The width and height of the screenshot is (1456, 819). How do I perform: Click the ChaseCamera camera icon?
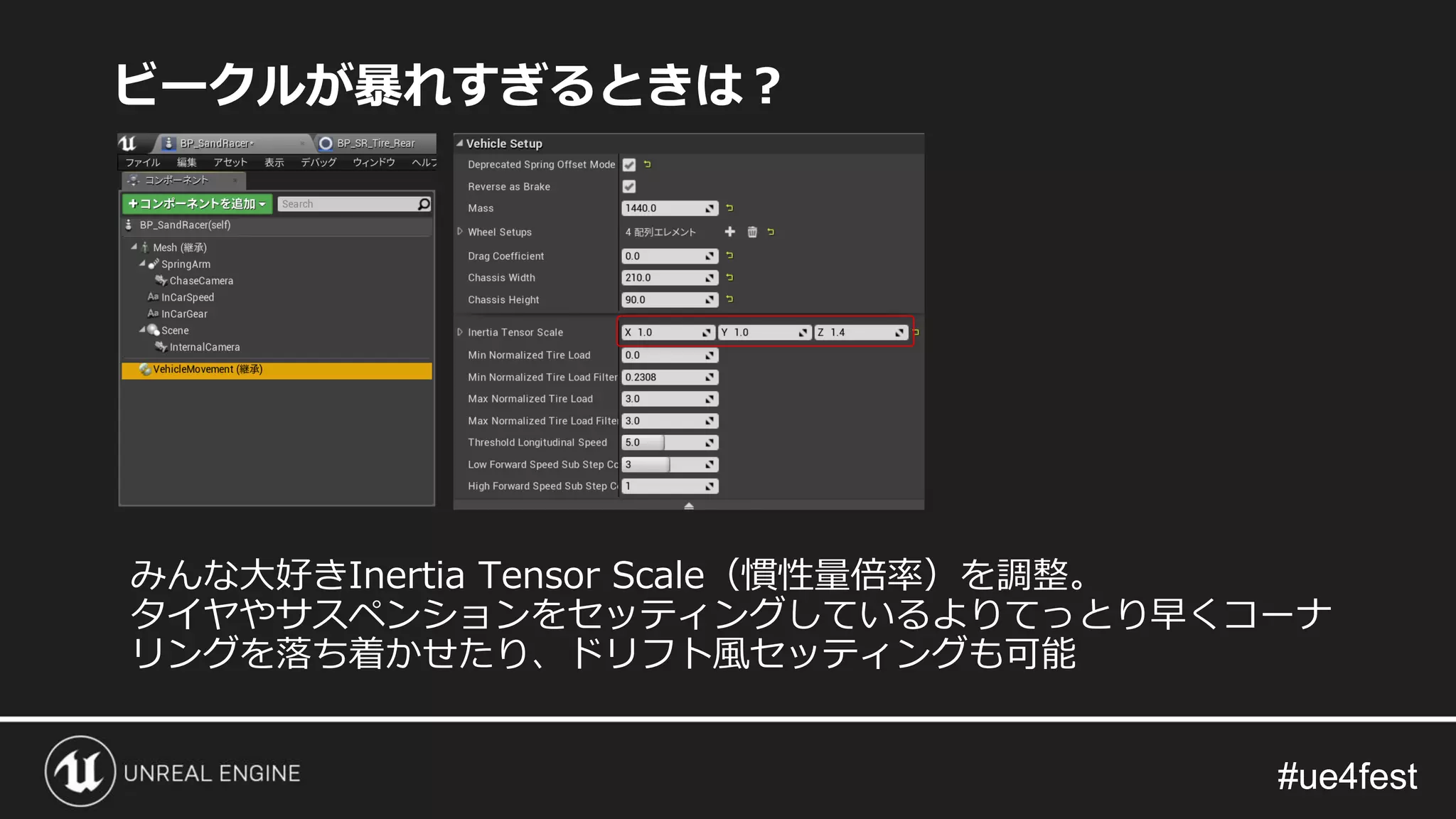[161, 280]
